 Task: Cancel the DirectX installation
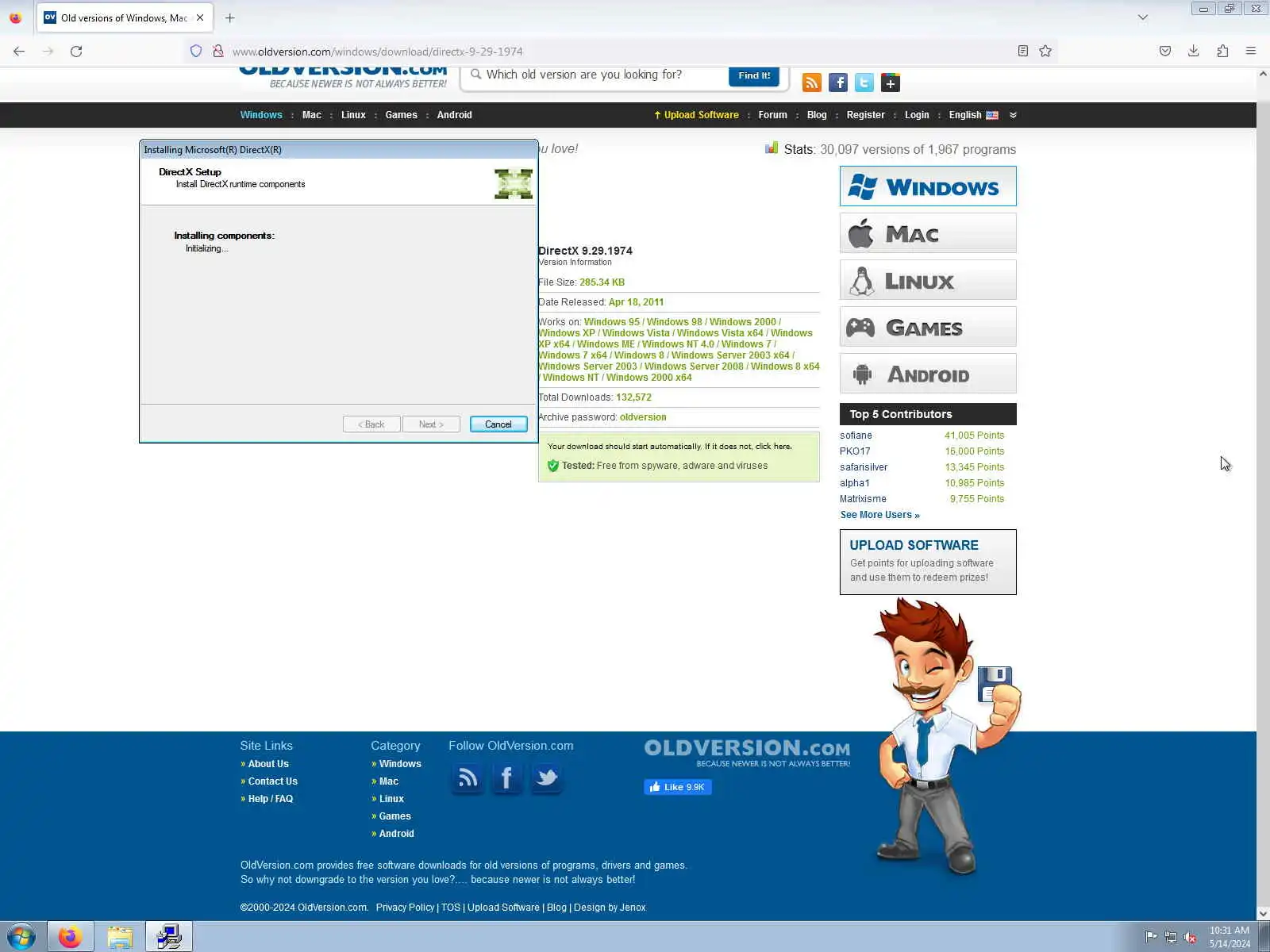click(498, 424)
